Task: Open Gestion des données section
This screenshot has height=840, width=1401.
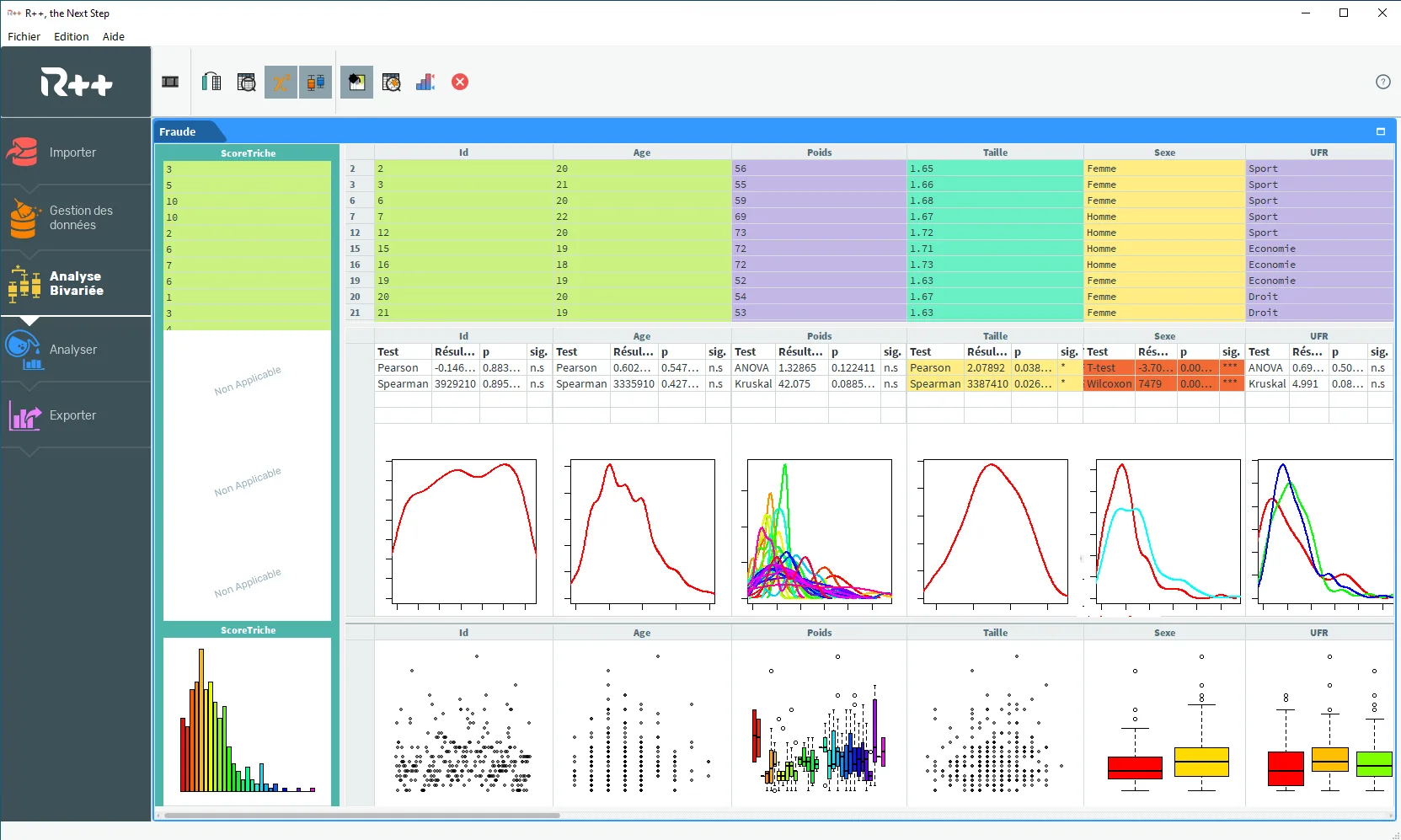Action: point(76,217)
